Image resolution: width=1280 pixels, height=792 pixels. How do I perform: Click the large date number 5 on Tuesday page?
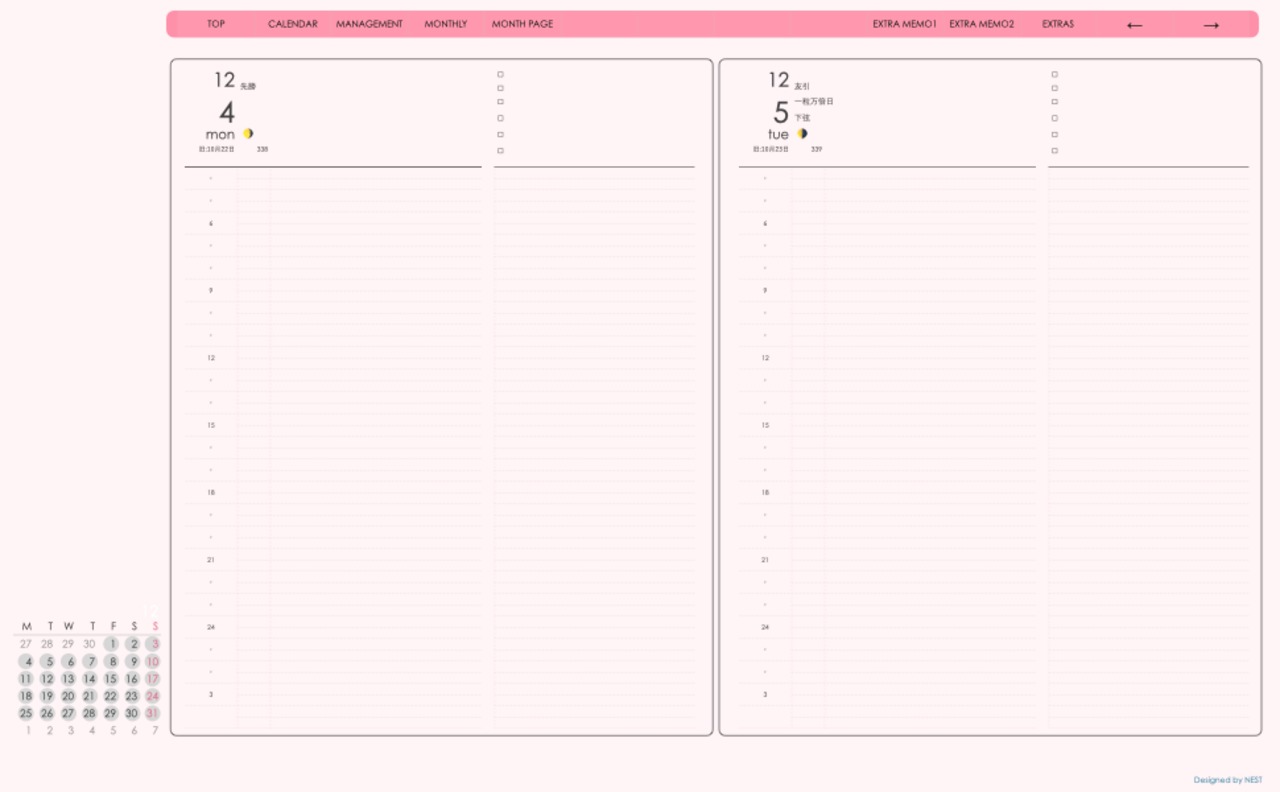tap(781, 112)
